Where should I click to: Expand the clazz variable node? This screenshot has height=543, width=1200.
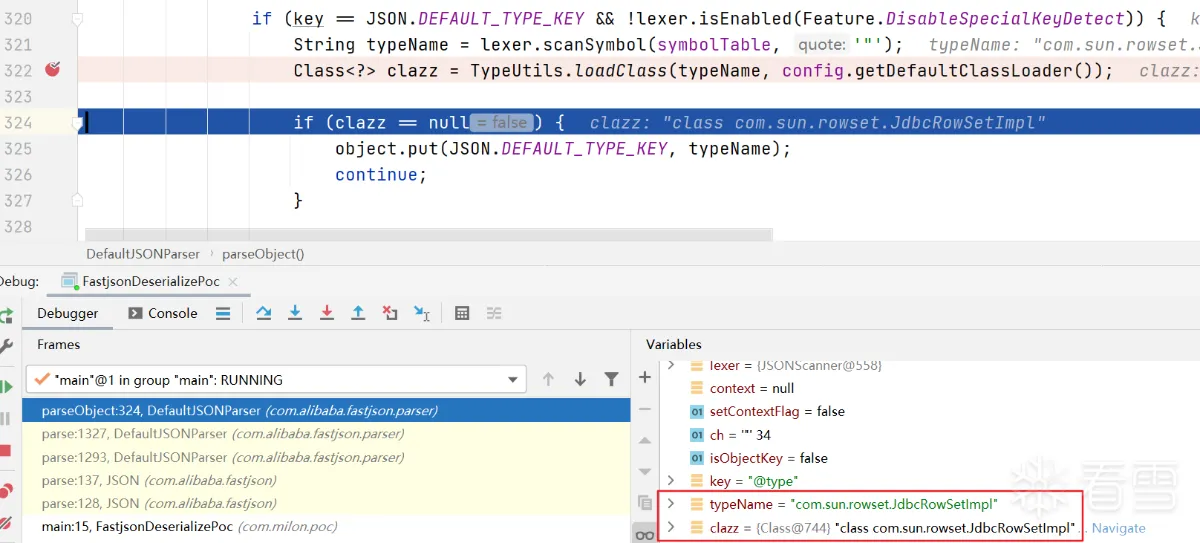[672, 527]
